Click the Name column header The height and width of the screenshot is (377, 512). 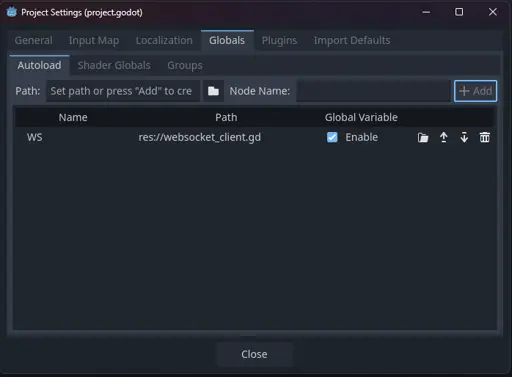tap(73, 117)
